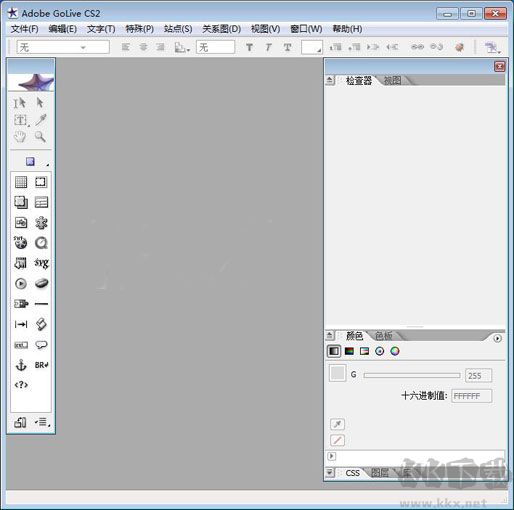
Task: Click the remove link button
Action: (x=436, y=47)
